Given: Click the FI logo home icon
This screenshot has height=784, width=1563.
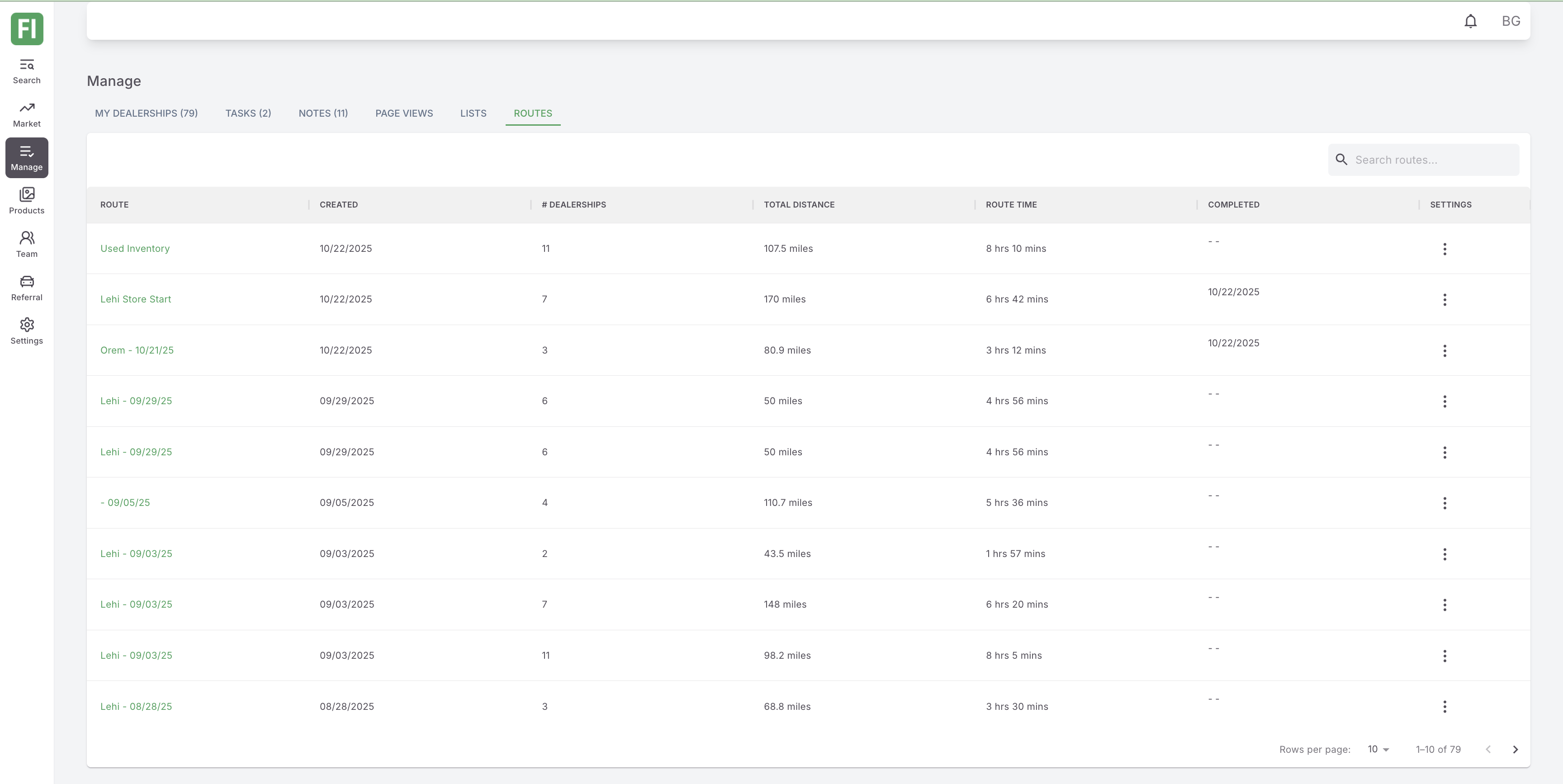Looking at the screenshot, I should pos(27,28).
